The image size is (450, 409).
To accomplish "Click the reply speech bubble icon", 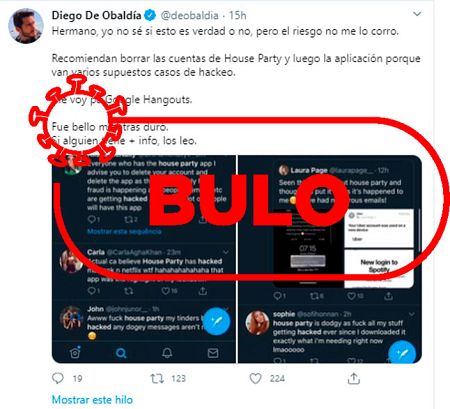I will (x=58, y=378).
